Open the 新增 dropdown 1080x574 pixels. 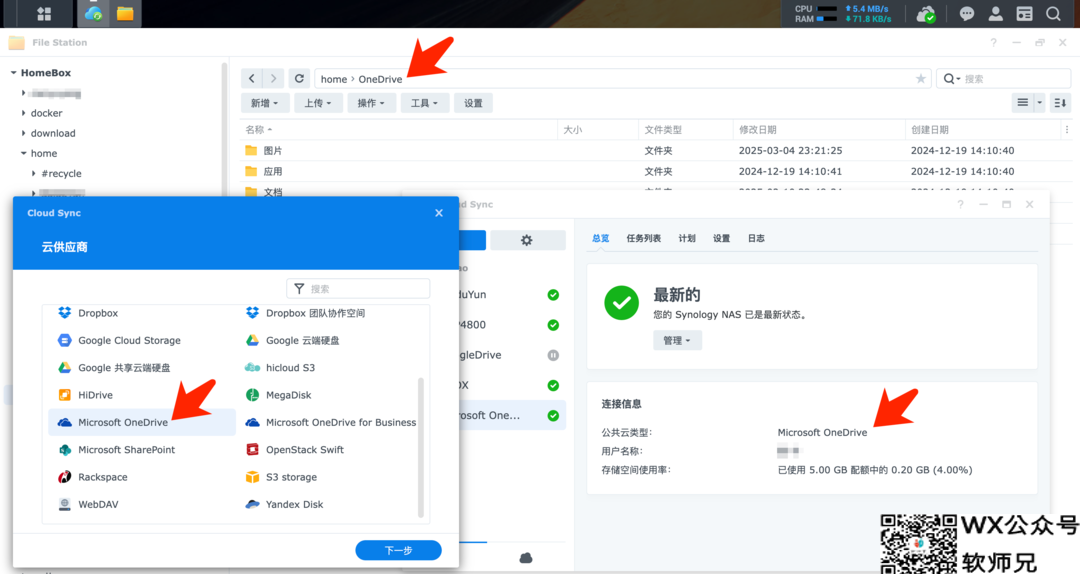click(264, 103)
